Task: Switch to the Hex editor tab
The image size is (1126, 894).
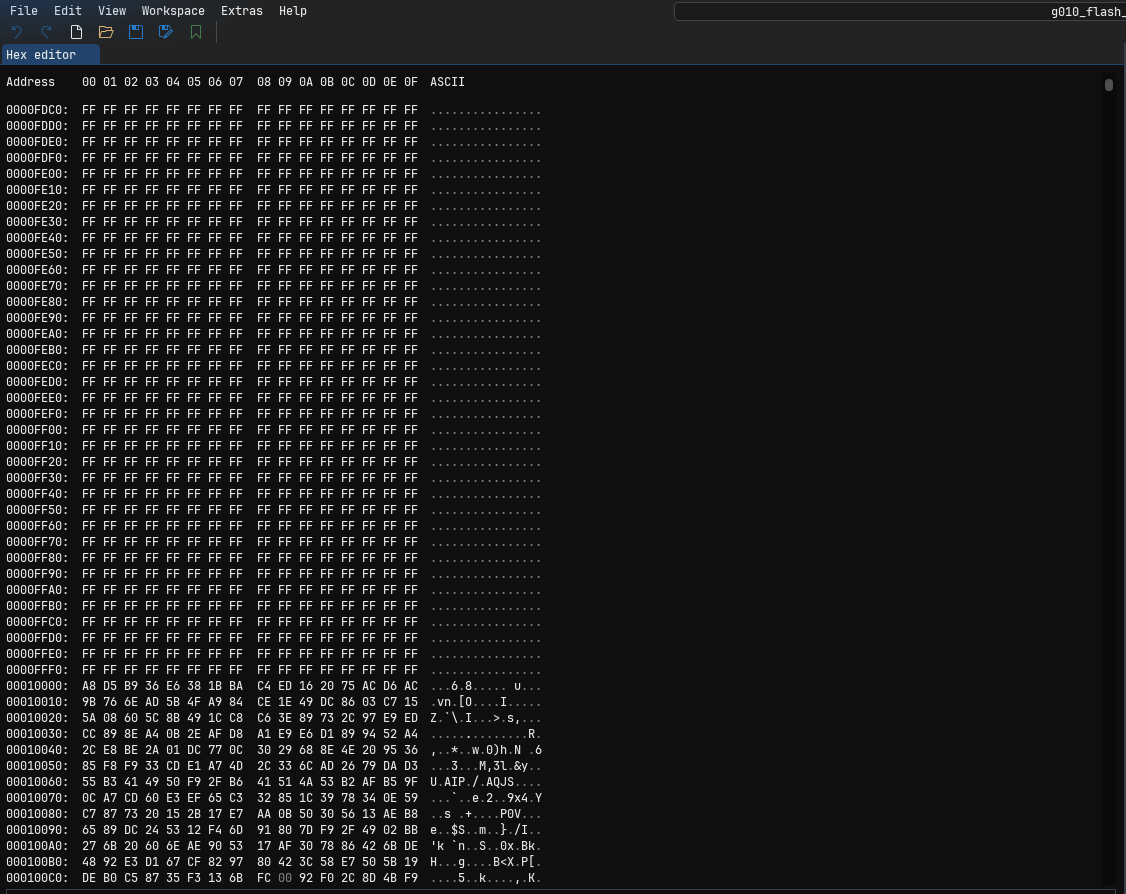Action: click(x=41, y=55)
